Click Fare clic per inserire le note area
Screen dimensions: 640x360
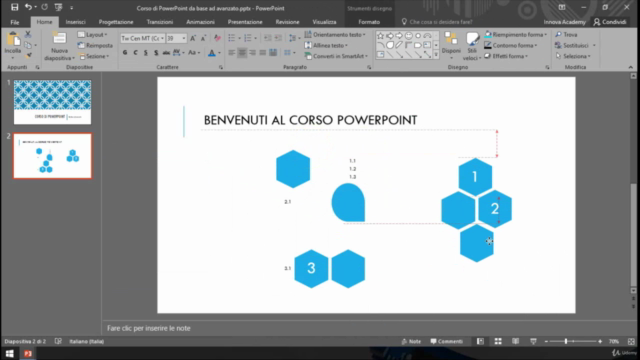click(x=149, y=328)
